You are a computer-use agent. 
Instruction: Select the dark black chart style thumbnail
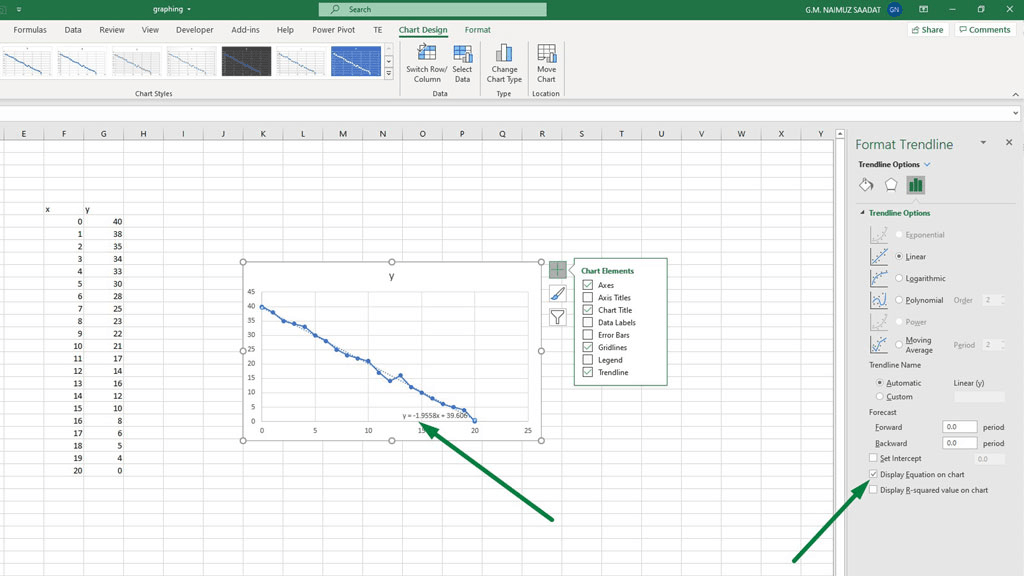click(246, 61)
